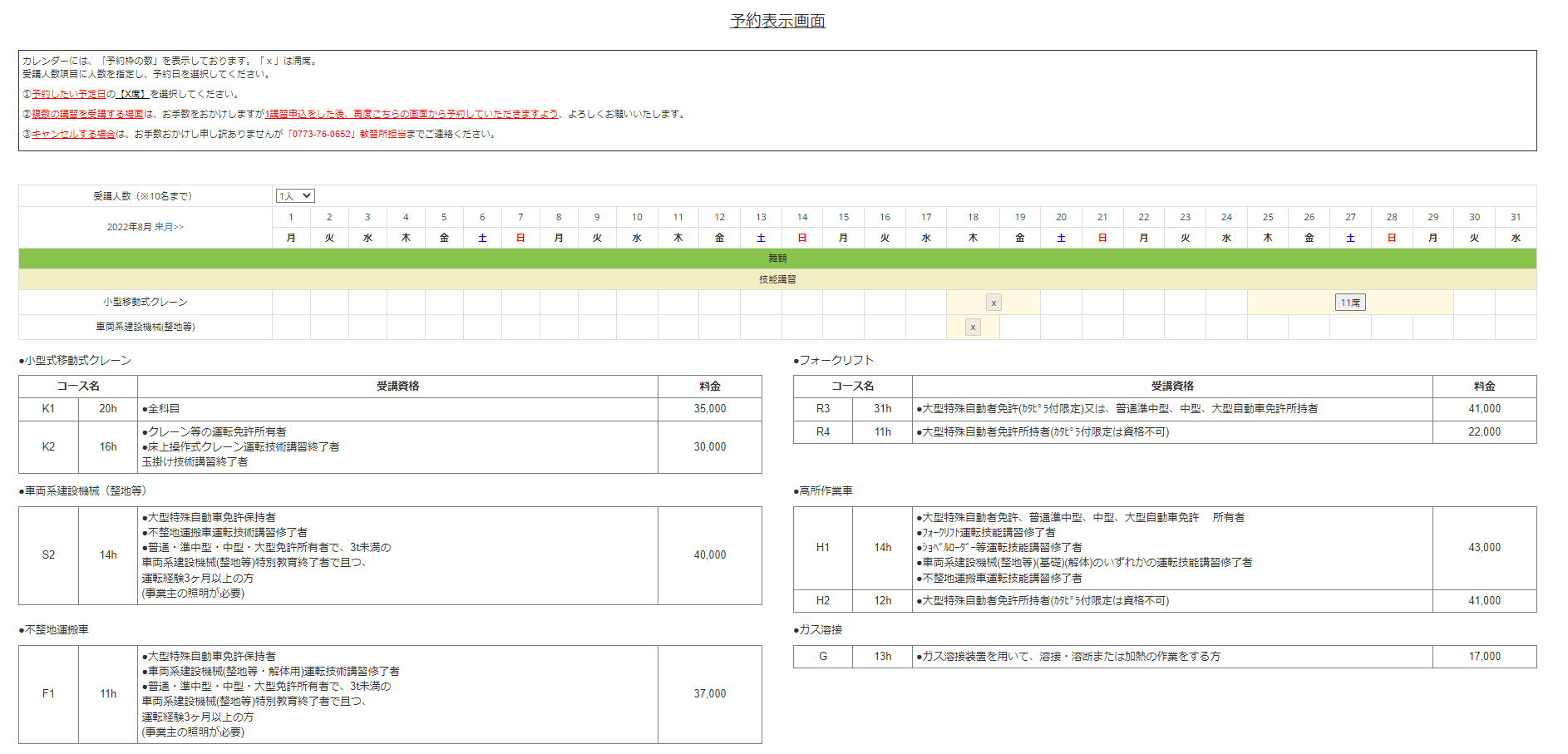Click the blue 土 under date 13

click(x=761, y=238)
